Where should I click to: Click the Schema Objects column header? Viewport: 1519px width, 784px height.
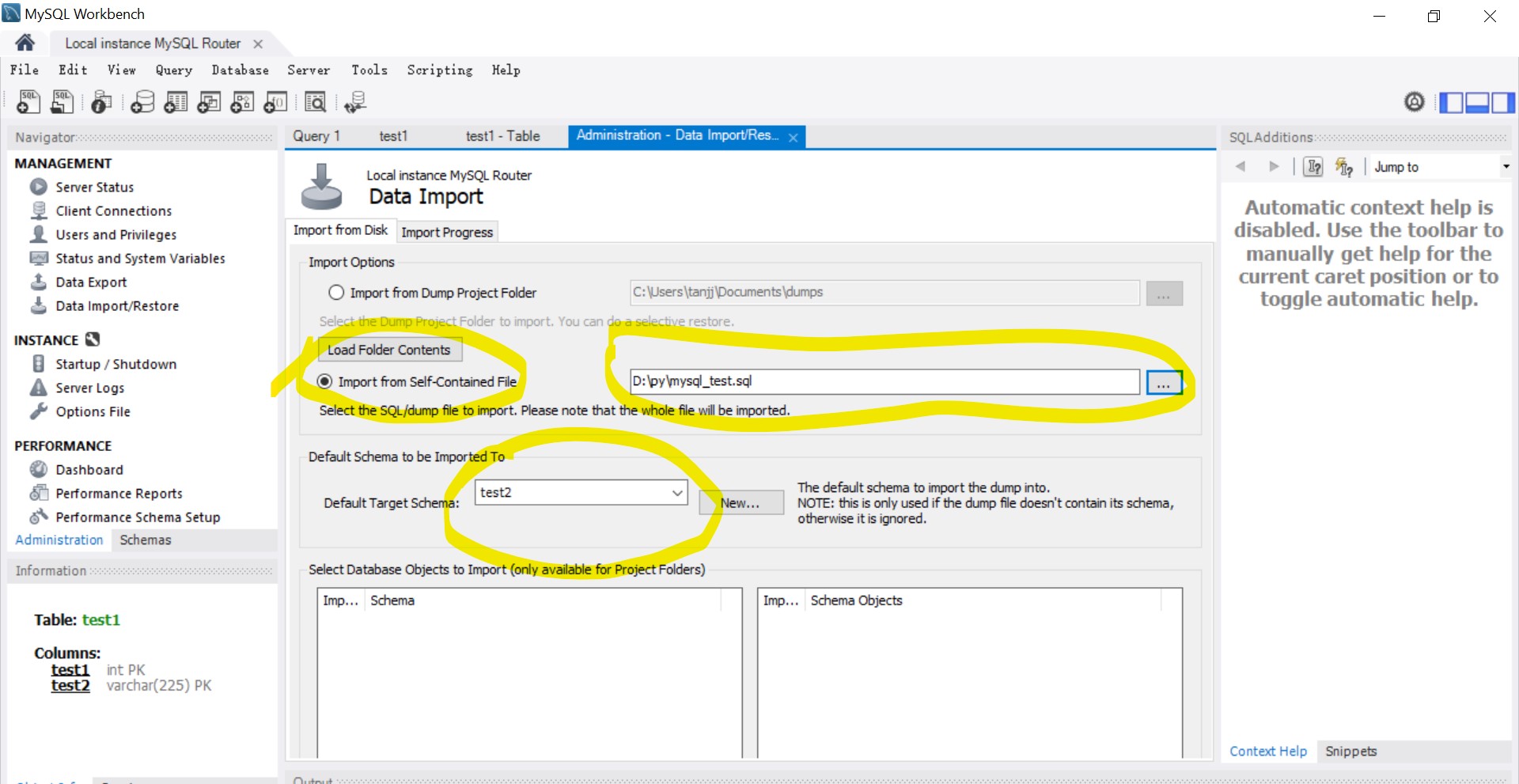click(983, 600)
